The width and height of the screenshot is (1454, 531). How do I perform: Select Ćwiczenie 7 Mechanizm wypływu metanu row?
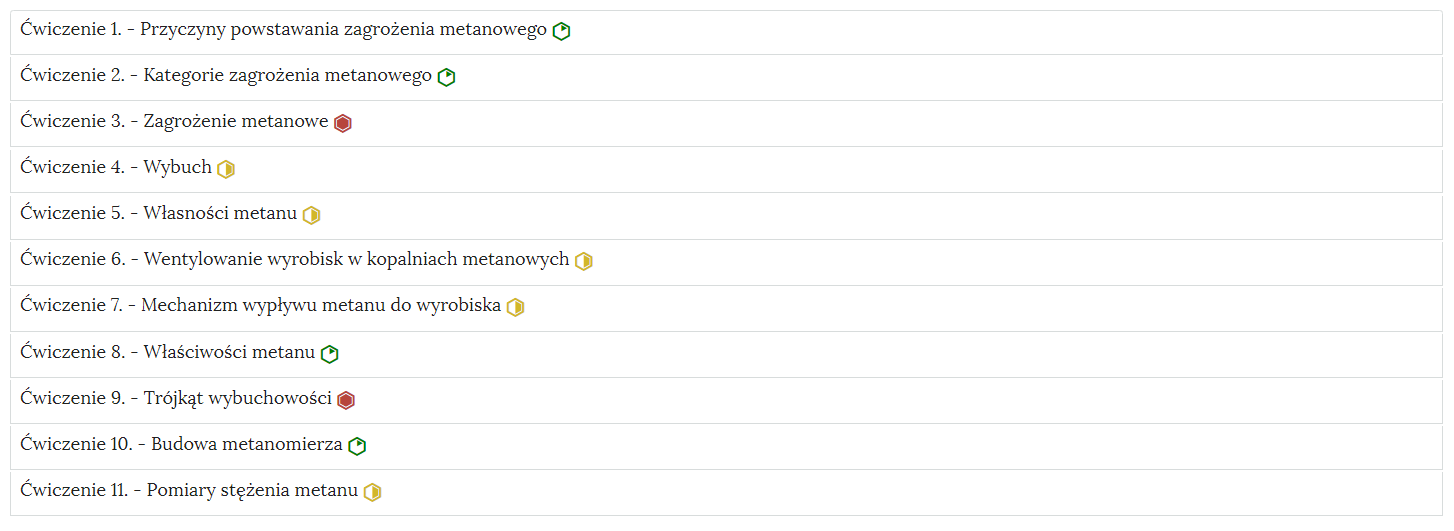click(x=727, y=308)
